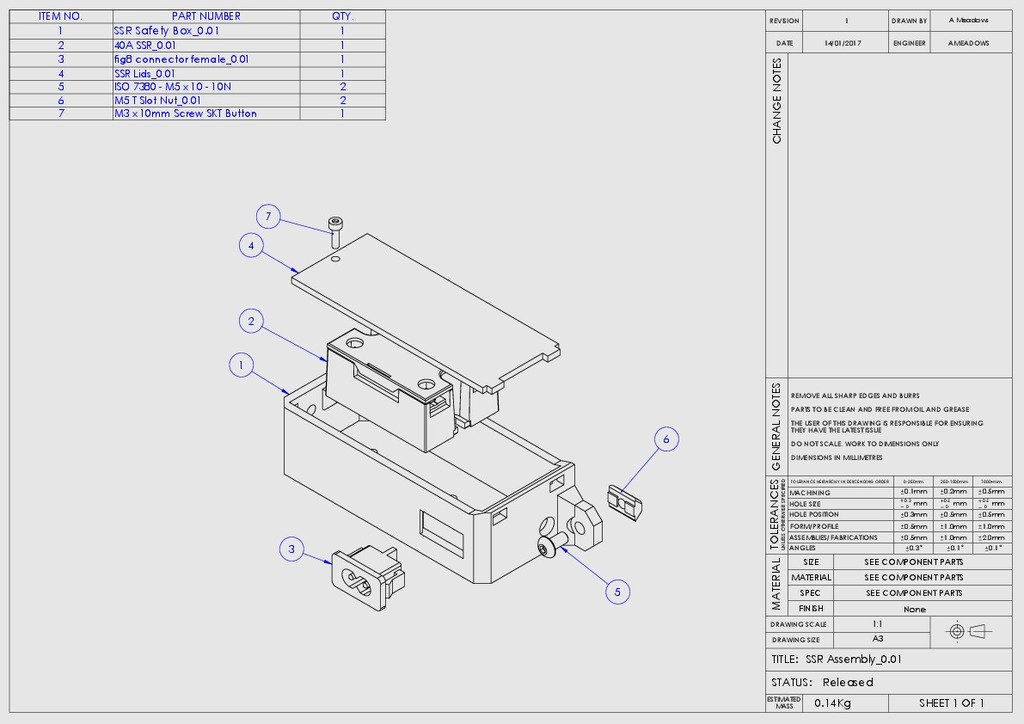This screenshot has height=724, width=1024.
Task: Click balloon 5 below the M5 bolt
Action: [x=616, y=592]
